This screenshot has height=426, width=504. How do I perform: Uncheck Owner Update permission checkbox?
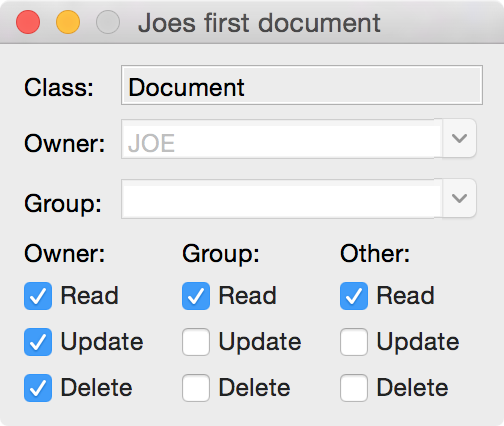[x=38, y=342]
